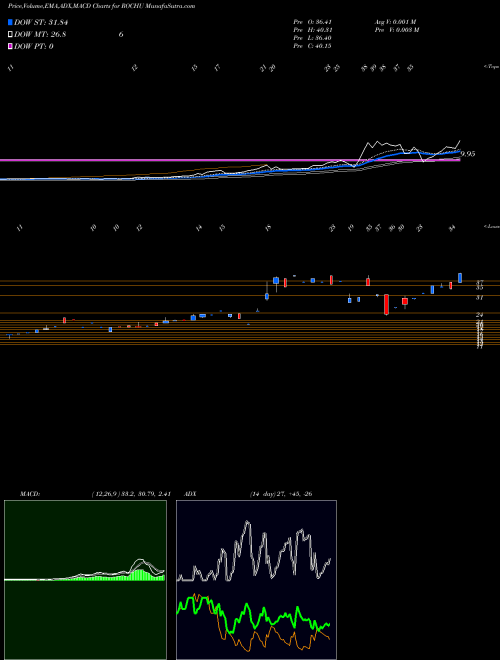Click the 31 price level label
Image resolution: width=500 pixels, height=660 pixels.
[x=479, y=298]
